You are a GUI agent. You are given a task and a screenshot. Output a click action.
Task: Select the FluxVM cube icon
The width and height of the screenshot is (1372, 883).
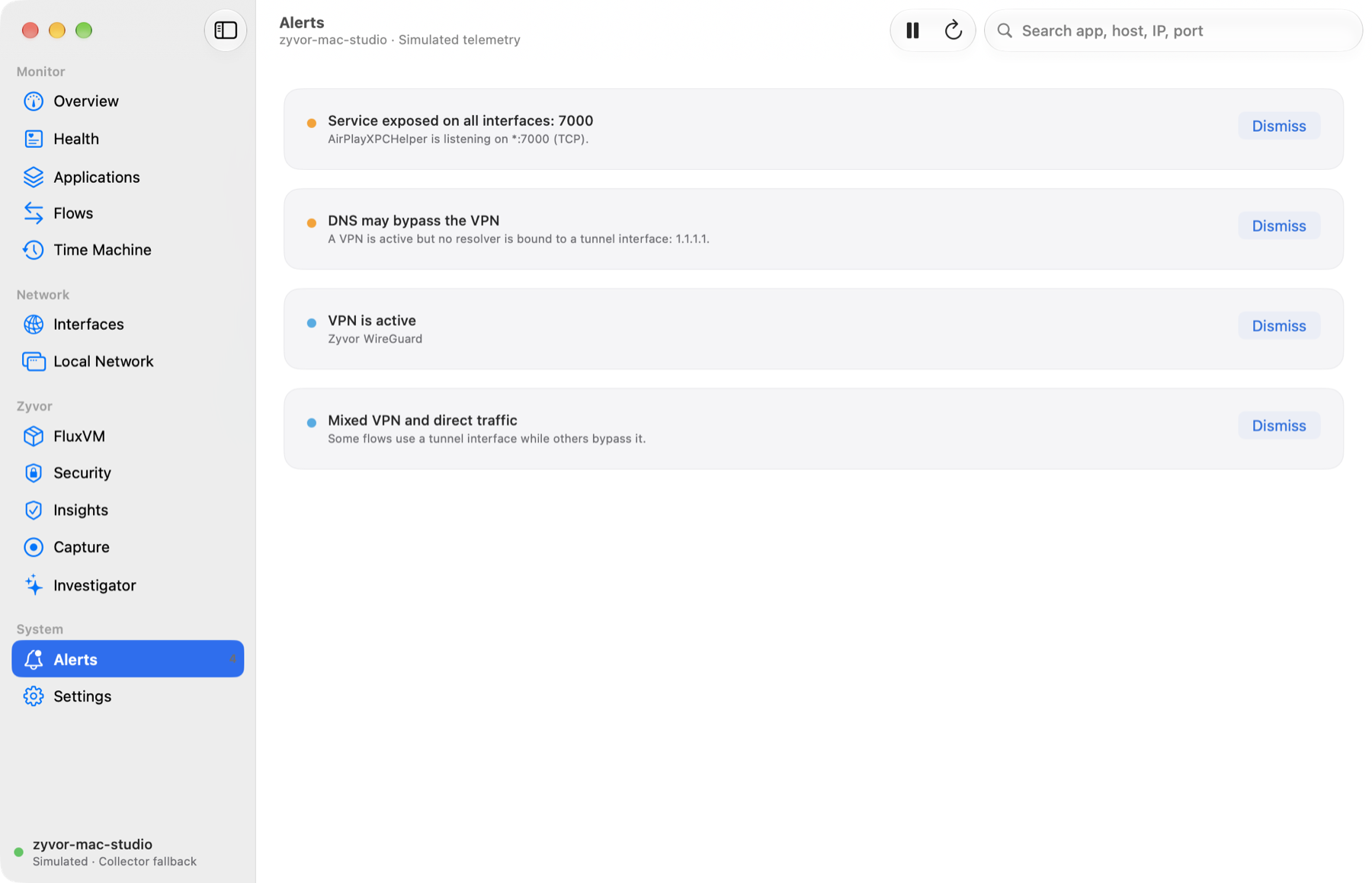pos(34,436)
